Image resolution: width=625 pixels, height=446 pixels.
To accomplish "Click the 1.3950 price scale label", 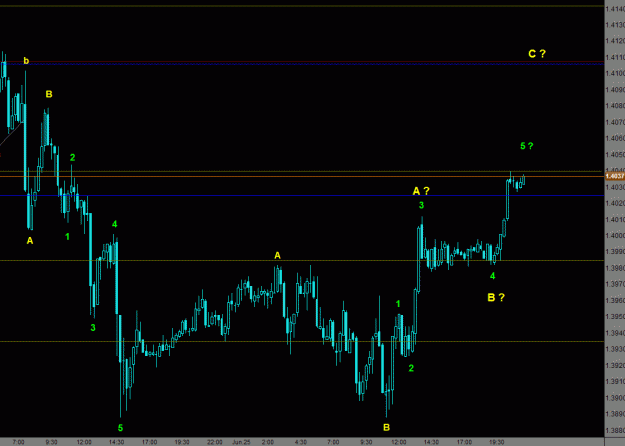I will 615,316.
